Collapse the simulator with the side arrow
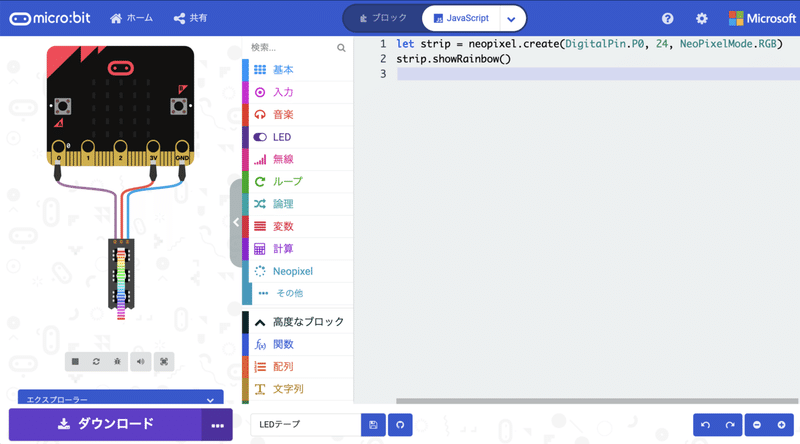Viewport: 800px width, 444px height. 236,223
